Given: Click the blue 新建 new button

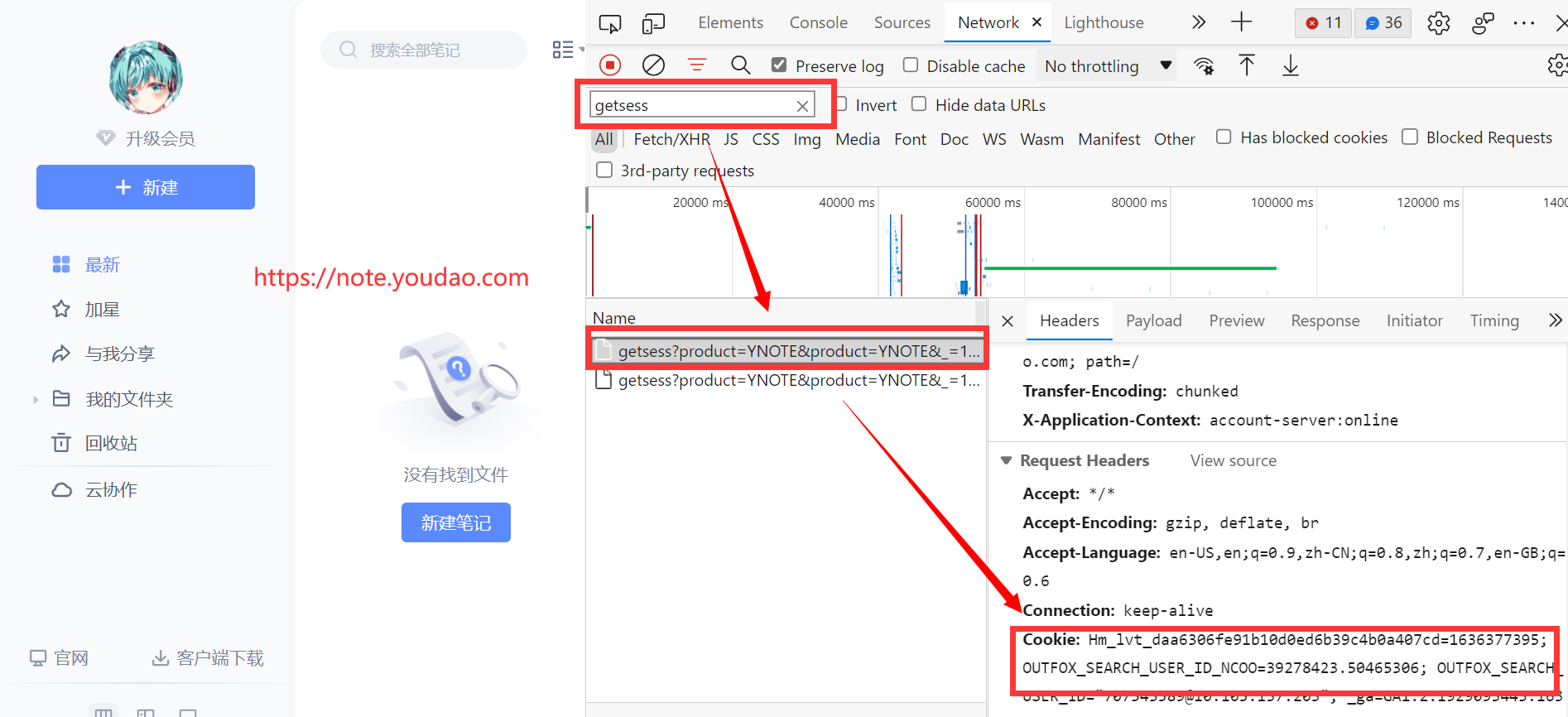Looking at the screenshot, I should point(146,187).
